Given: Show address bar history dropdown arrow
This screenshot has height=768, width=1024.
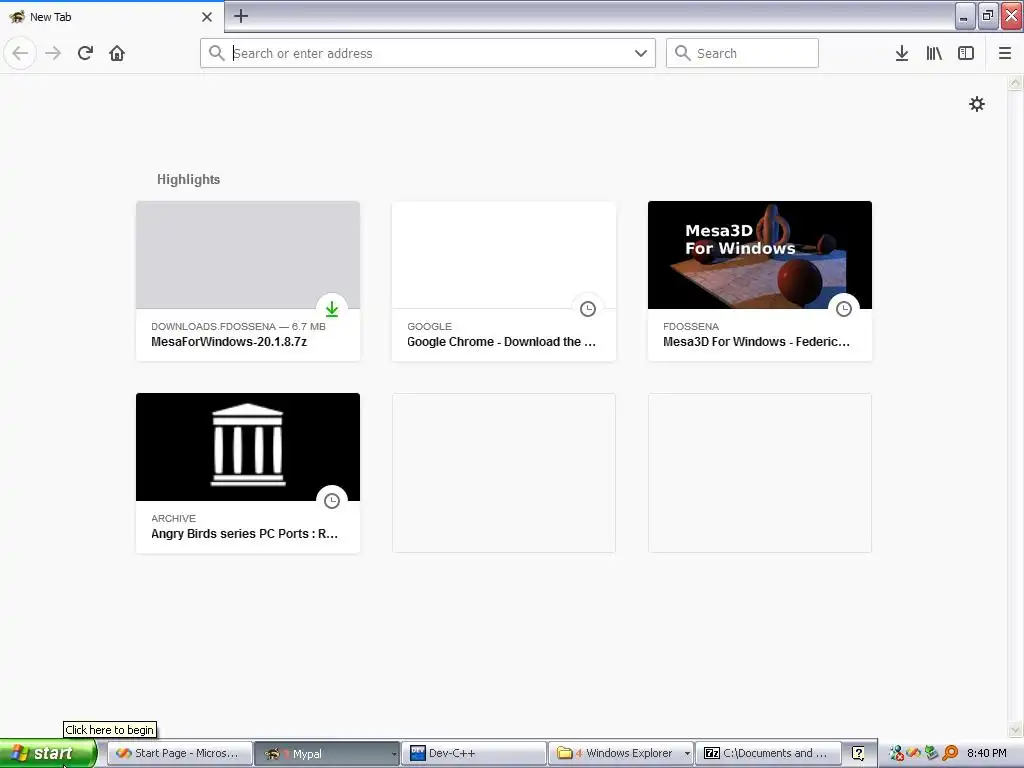Looking at the screenshot, I should (x=641, y=53).
